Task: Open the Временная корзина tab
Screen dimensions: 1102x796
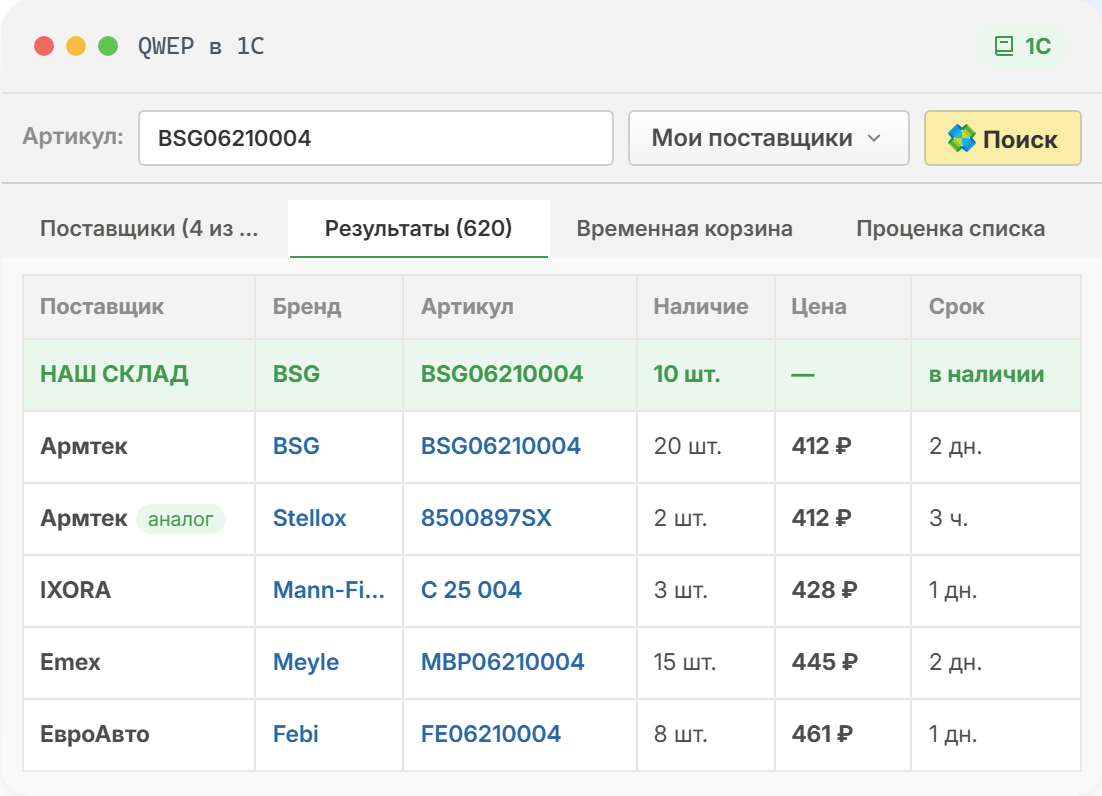Action: [x=685, y=228]
